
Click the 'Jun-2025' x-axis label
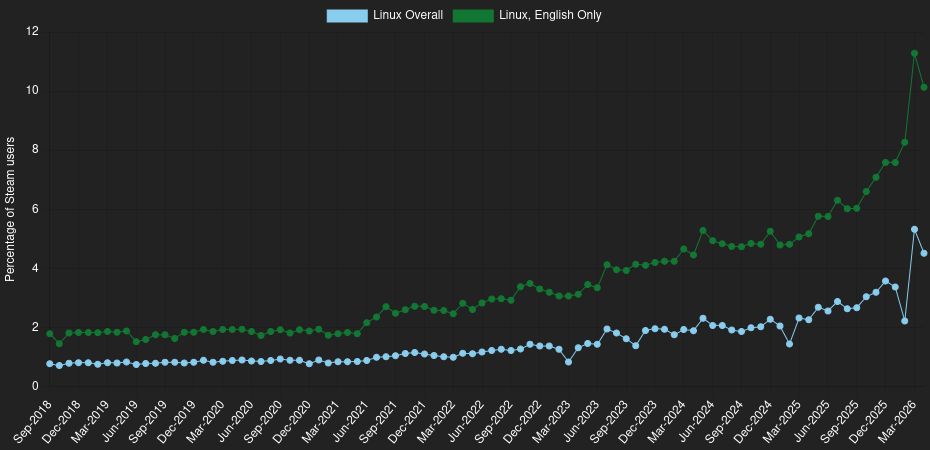pyautogui.click(x=811, y=420)
